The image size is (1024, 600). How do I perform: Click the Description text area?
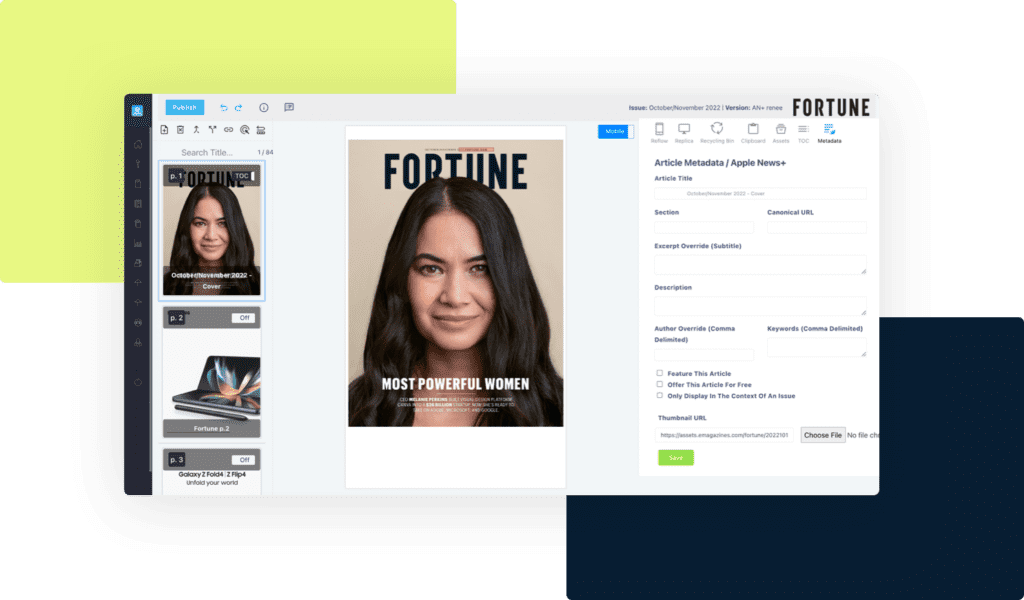[760, 306]
